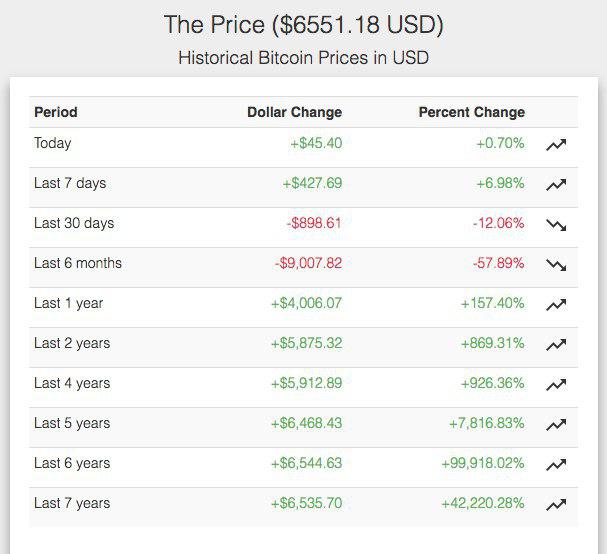Click the trend-down icon for Last 30 days

(556, 225)
